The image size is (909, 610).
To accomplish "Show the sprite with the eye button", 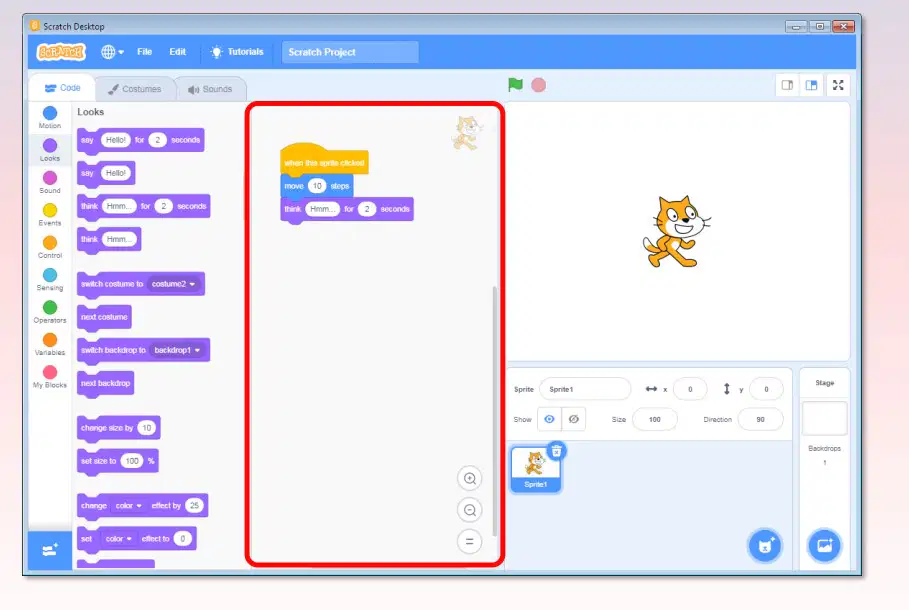I will pos(549,419).
